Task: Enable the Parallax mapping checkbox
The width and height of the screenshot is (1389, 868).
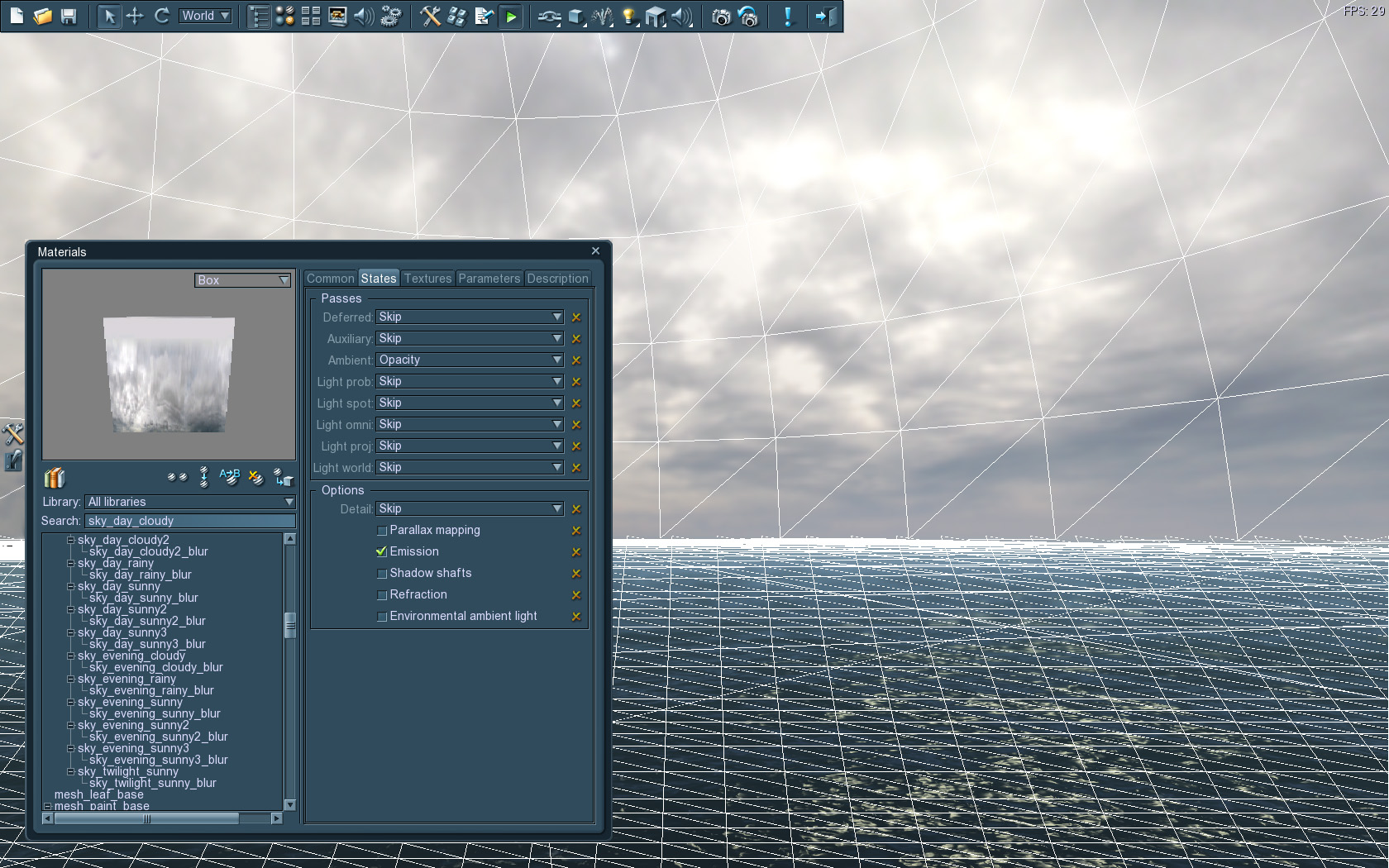Action: [x=382, y=530]
